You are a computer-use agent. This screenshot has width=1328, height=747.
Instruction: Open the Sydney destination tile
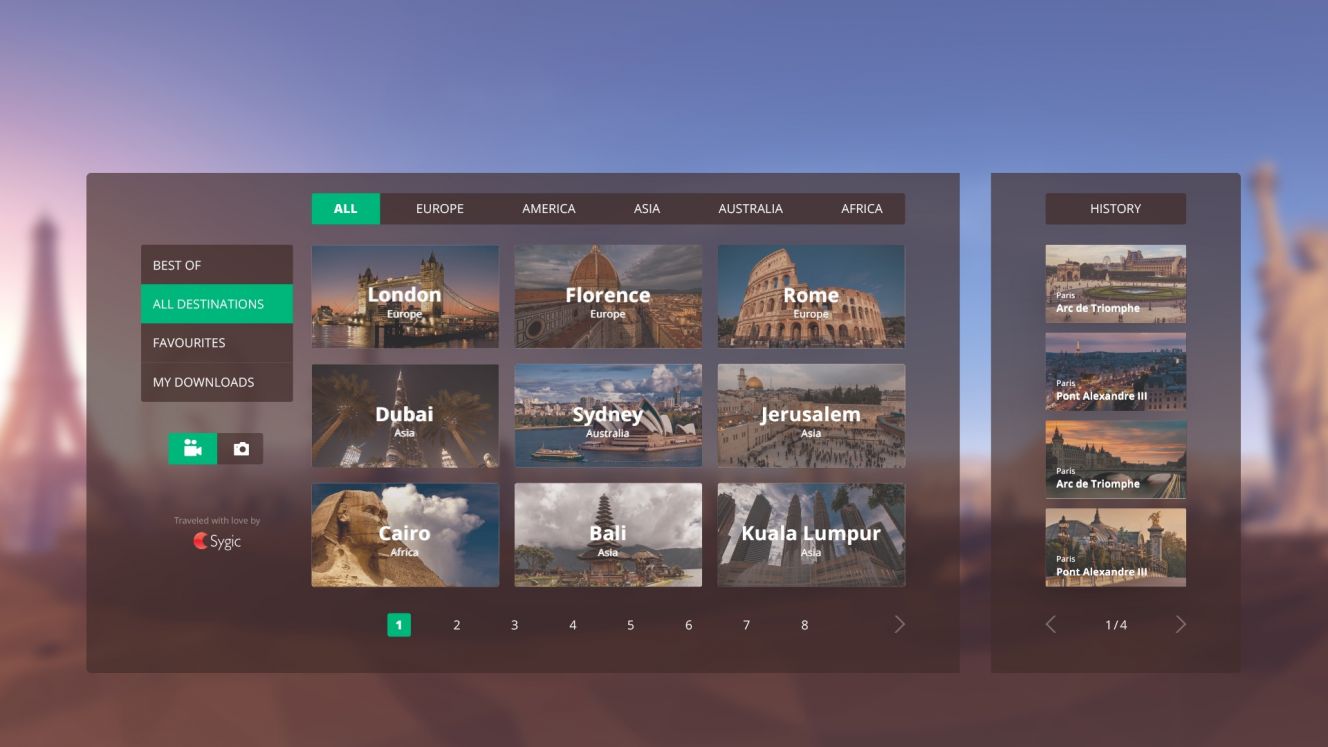(608, 416)
